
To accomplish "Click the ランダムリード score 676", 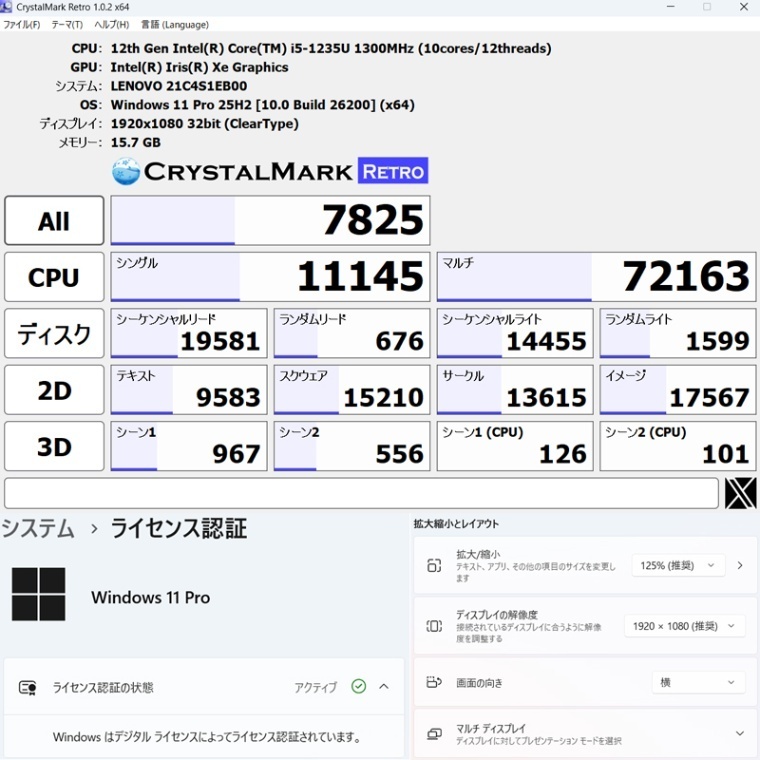I will pos(352,333).
